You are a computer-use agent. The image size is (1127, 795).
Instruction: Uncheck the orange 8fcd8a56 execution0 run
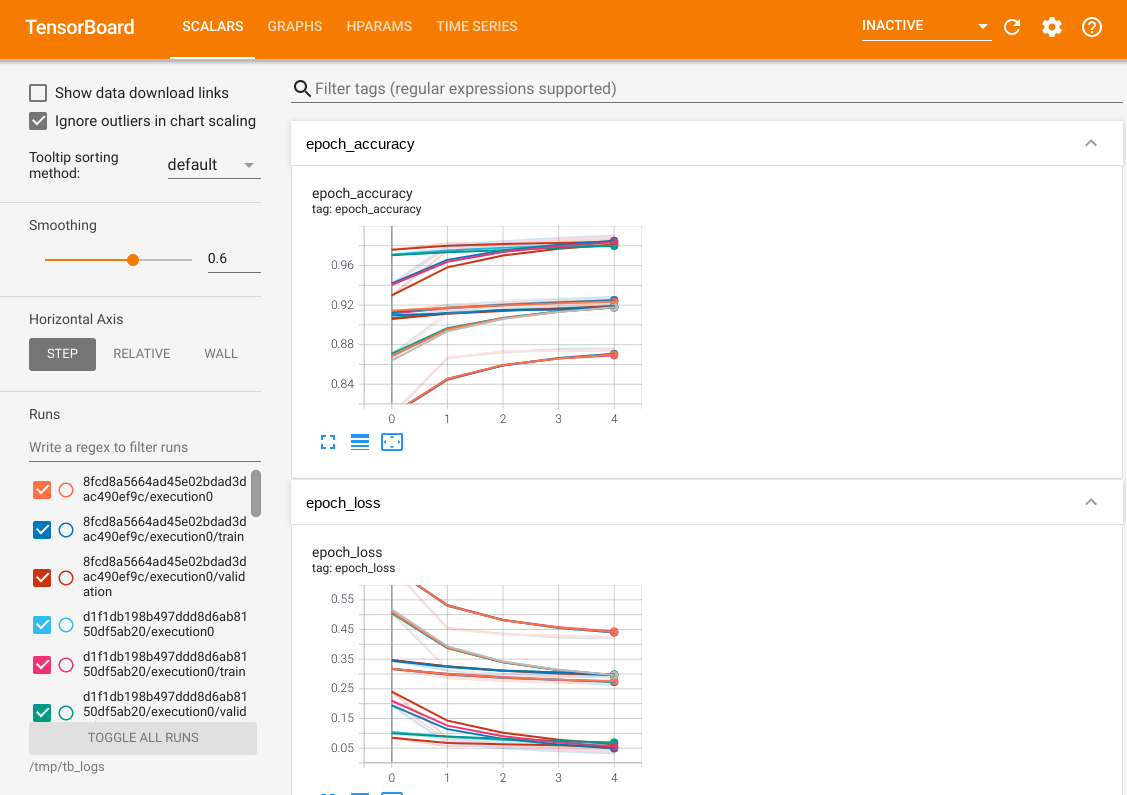coord(42,490)
